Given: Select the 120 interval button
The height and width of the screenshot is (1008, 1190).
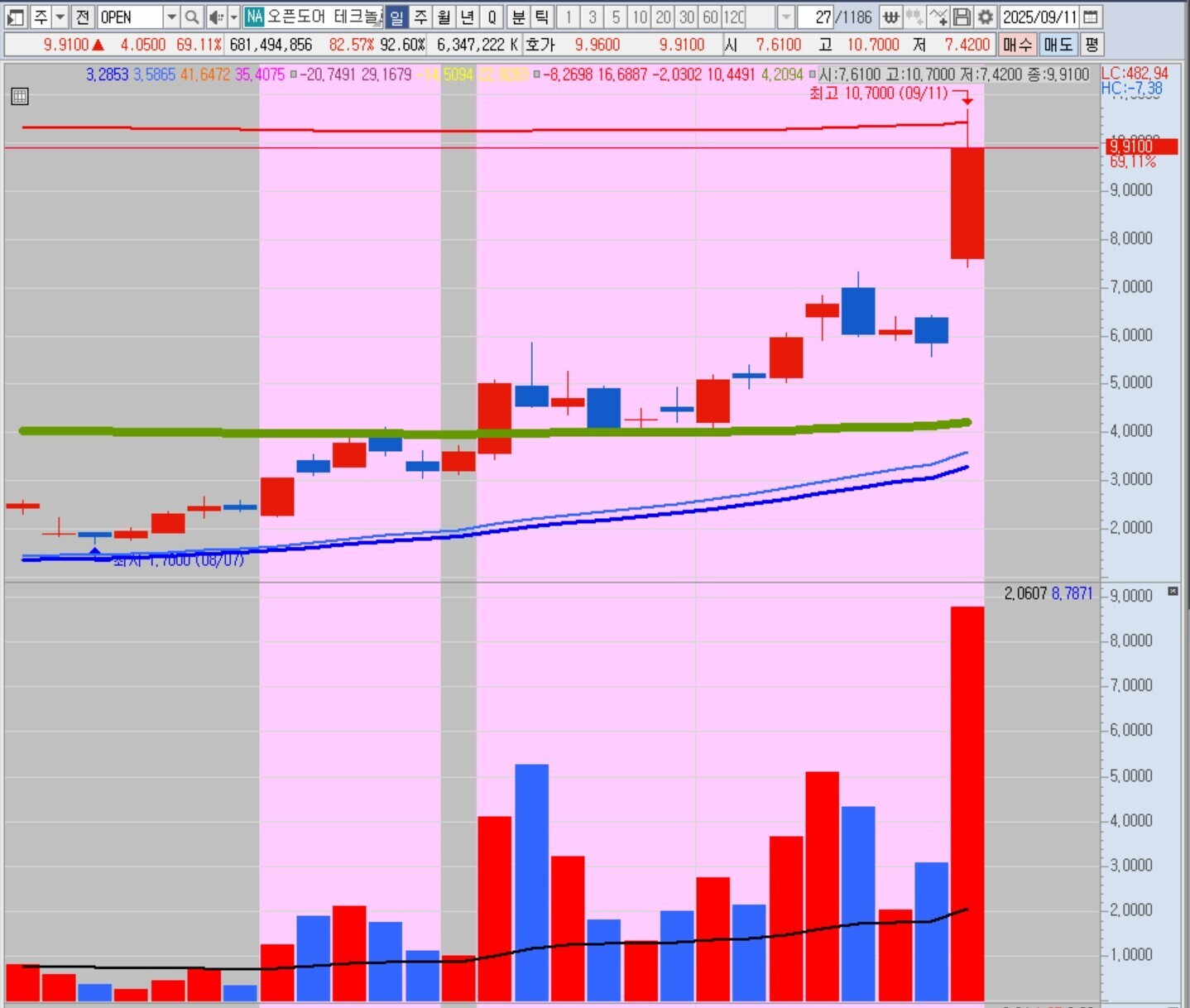Looking at the screenshot, I should click(734, 17).
